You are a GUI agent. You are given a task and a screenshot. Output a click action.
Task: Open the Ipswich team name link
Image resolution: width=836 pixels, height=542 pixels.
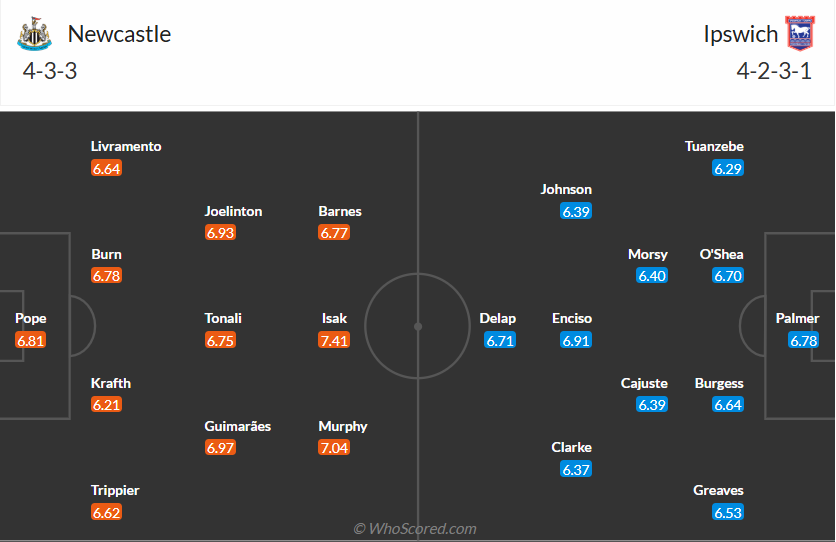coord(740,34)
